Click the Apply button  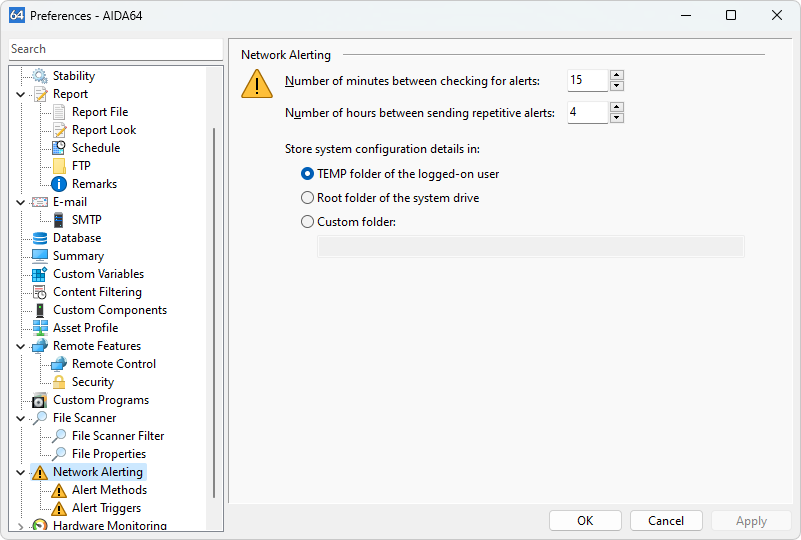pyautogui.click(x=751, y=521)
